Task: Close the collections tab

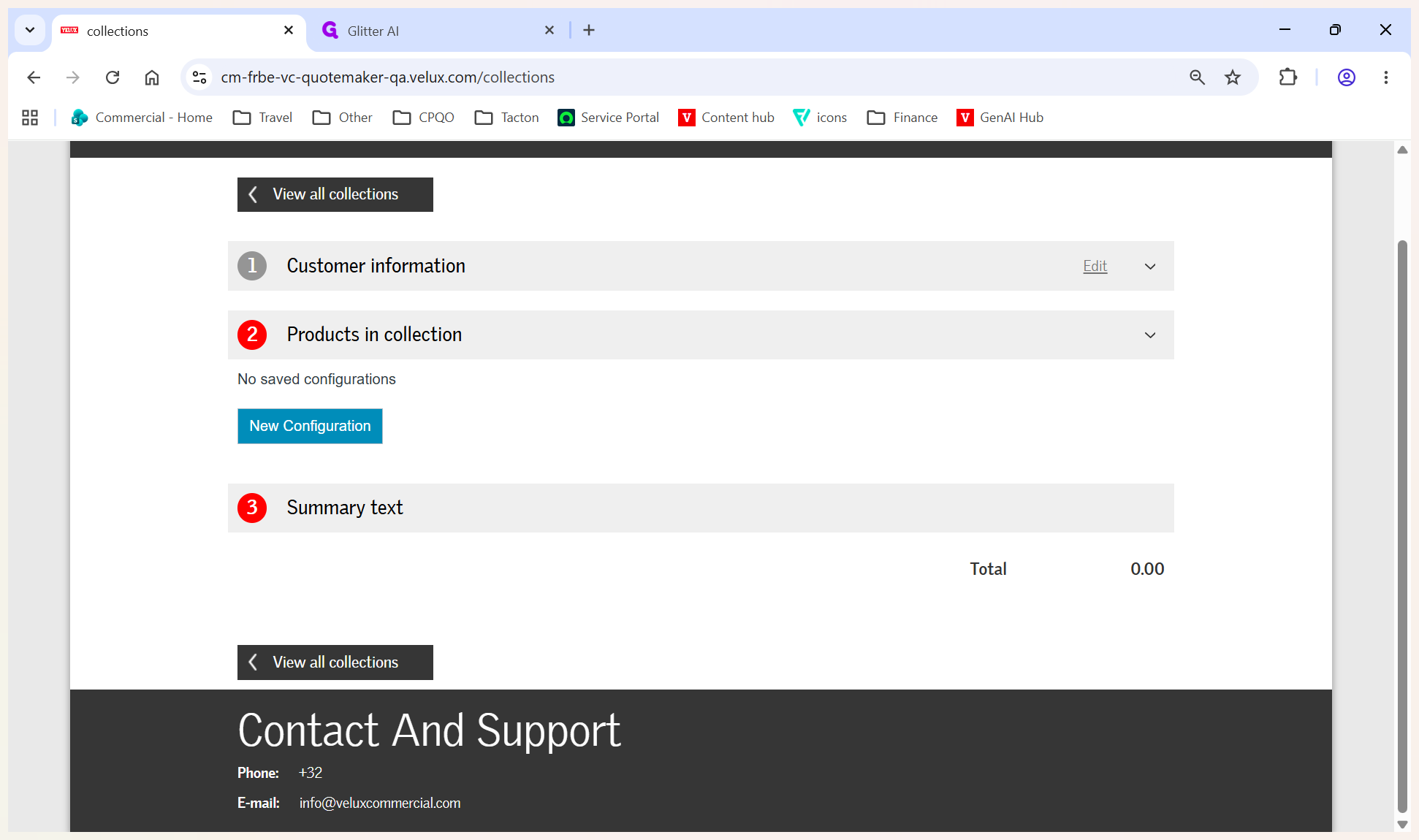Action: point(289,30)
